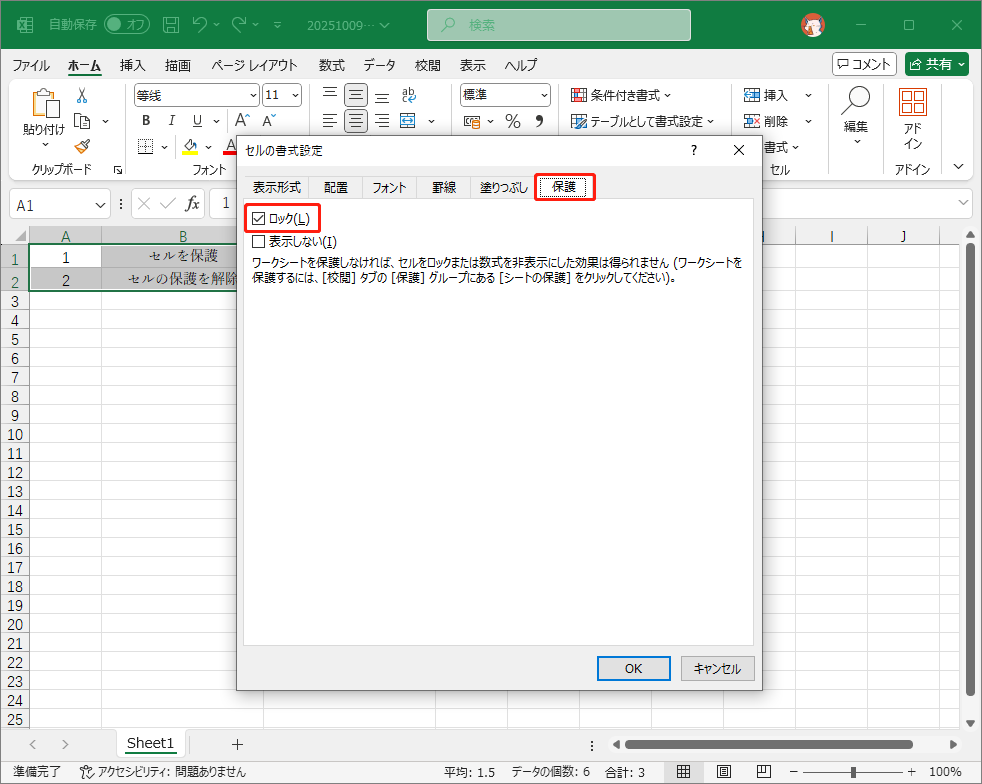Screen dimensions: 982x784
Task: Click the Italic formatting icon
Action: coord(172,121)
